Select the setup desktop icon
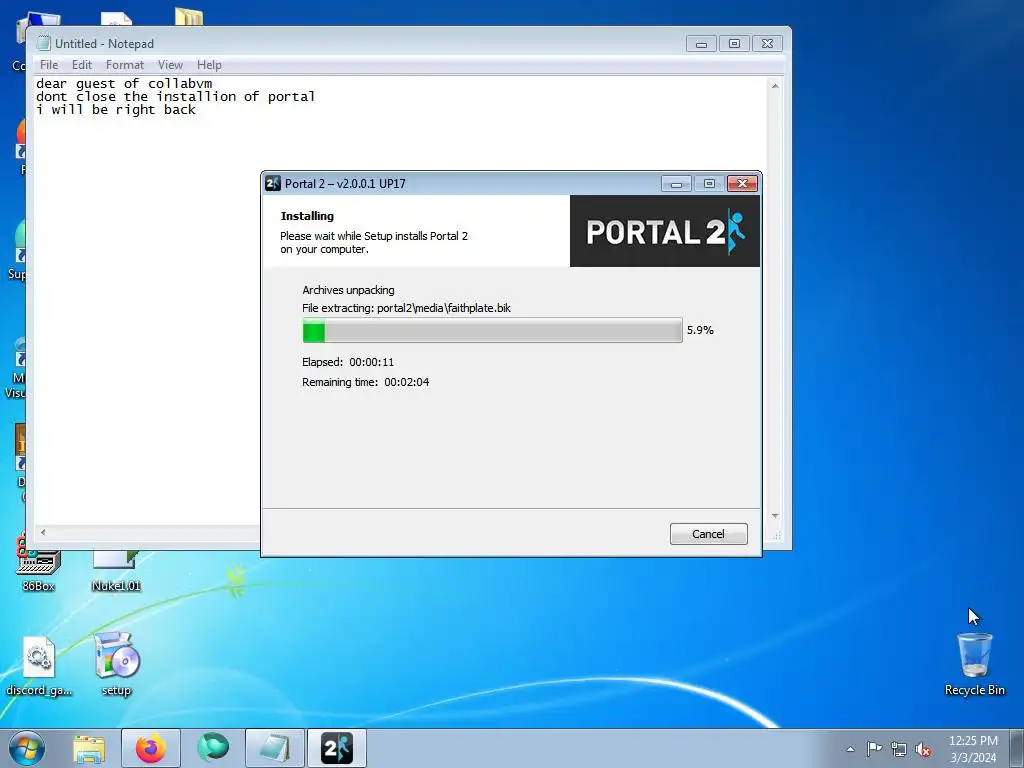Screen dimensions: 1024x768 click(116, 663)
